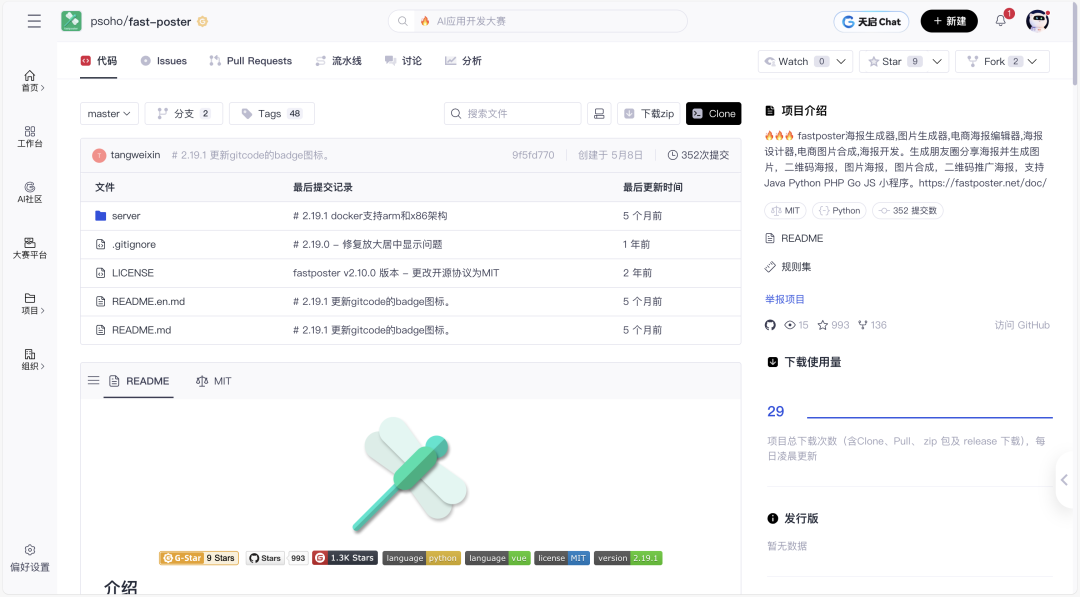The height and width of the screenshot is (597, 1080).
Task: Select the README tab in file viewer
Action: [x=138, y=381]
